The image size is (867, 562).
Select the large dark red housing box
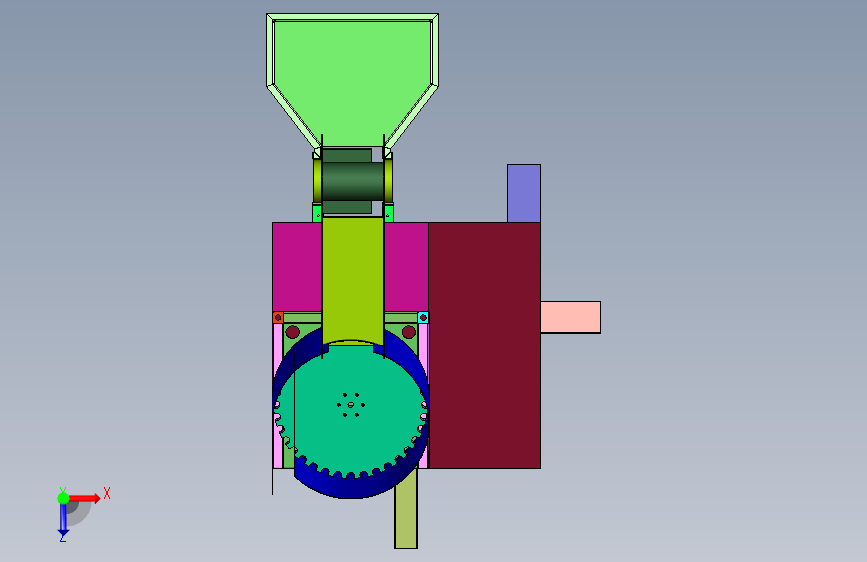pyautogui.click(x=484, y=345)
